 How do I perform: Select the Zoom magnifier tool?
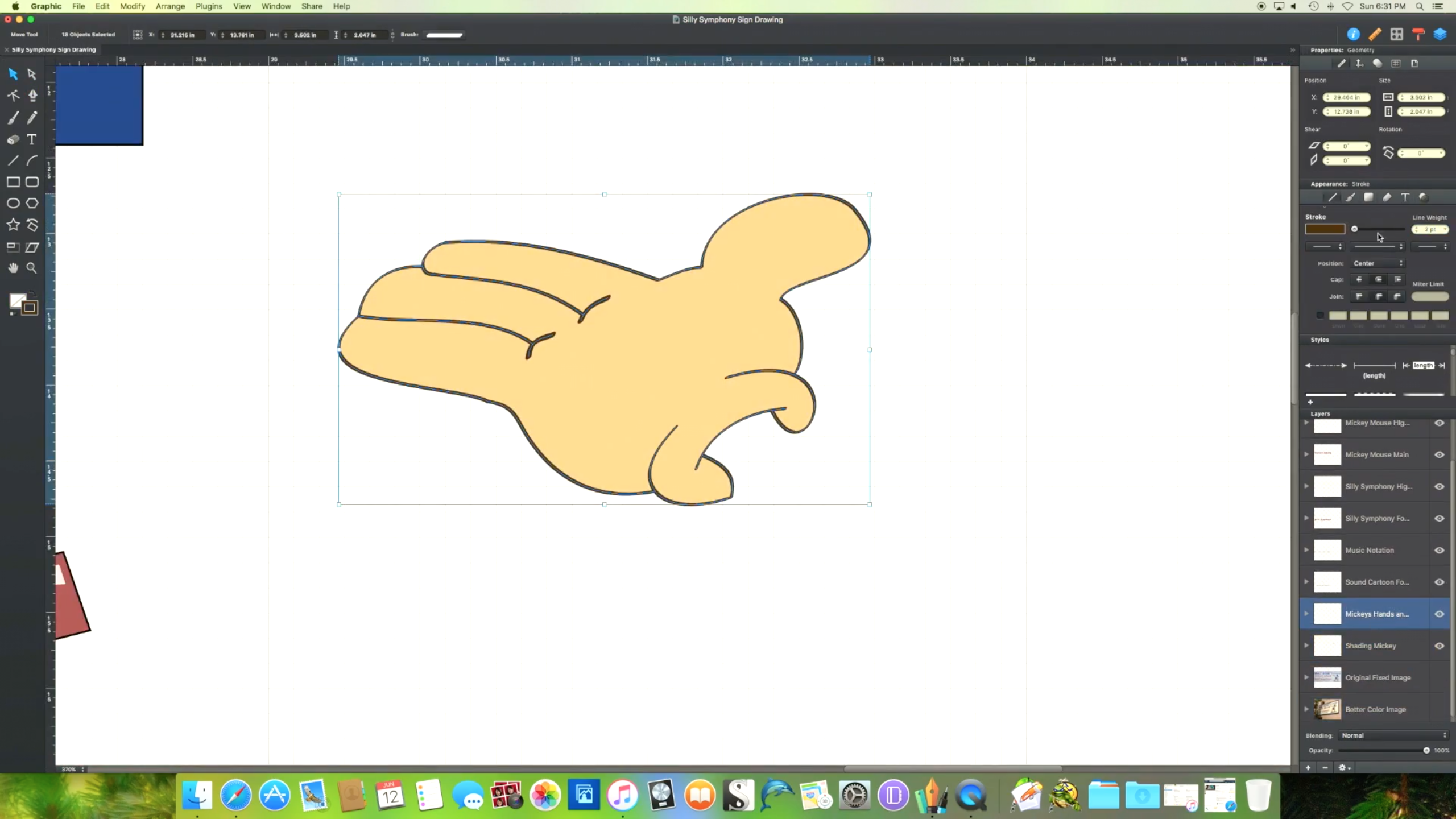click(32, 268)
